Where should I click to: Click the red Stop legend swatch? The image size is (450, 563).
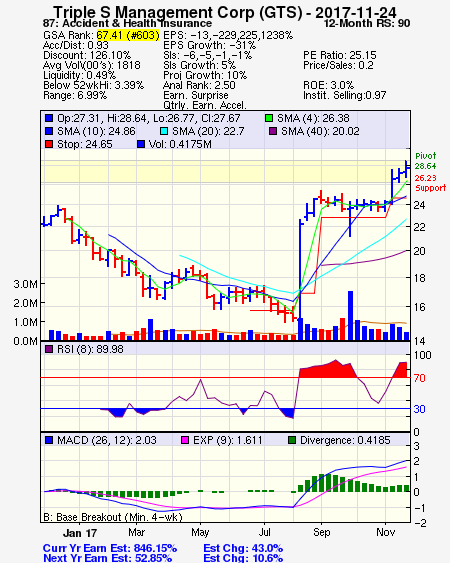tap(49, 144)
